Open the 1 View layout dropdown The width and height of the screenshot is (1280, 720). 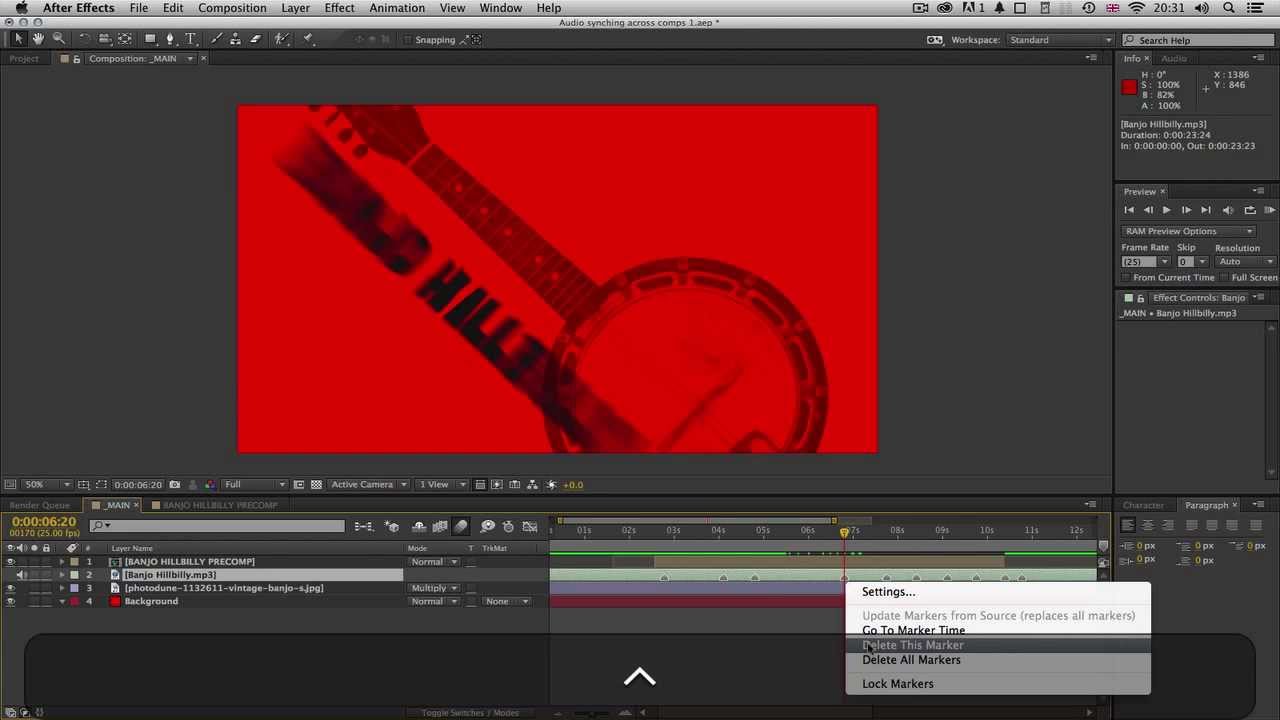click(440, 485)
